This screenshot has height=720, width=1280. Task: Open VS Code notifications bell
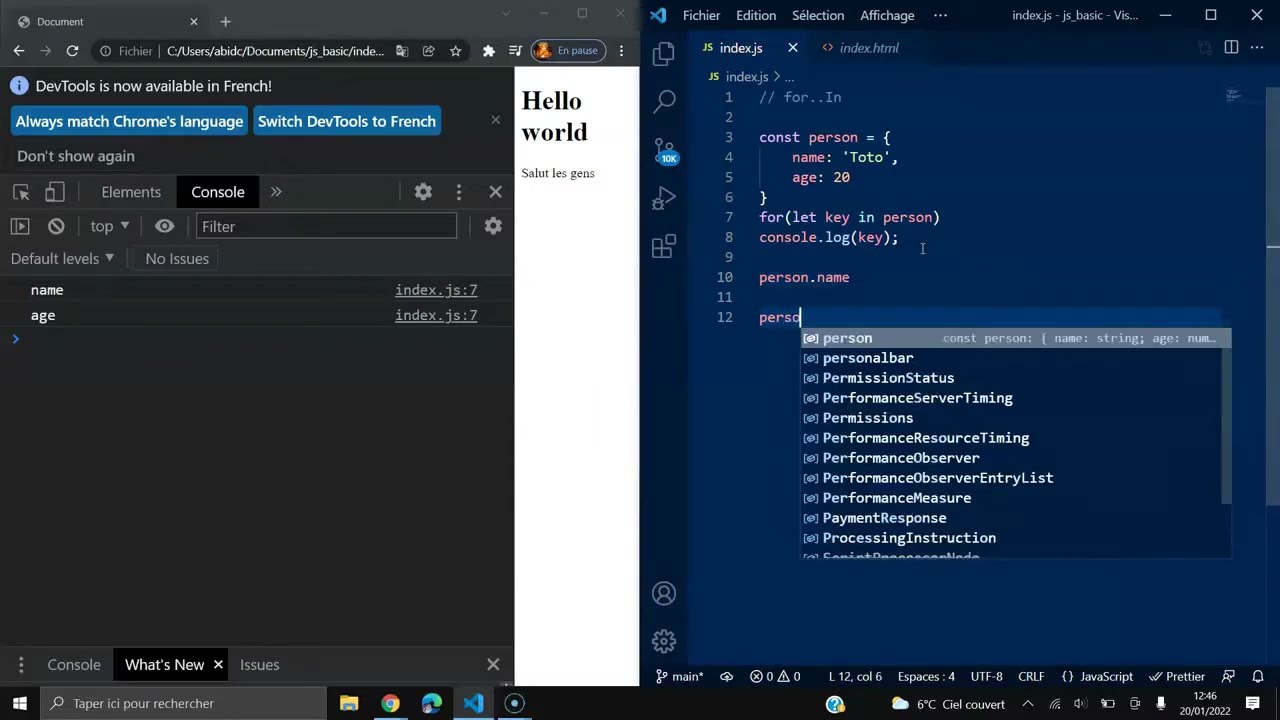coord(1258,676)
